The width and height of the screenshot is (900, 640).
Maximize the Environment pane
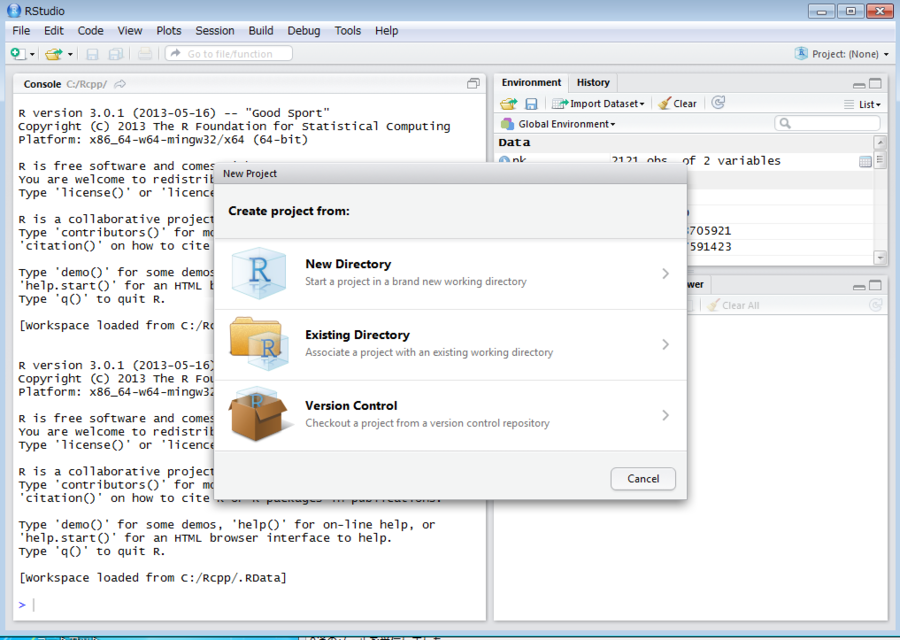(875, 84)
